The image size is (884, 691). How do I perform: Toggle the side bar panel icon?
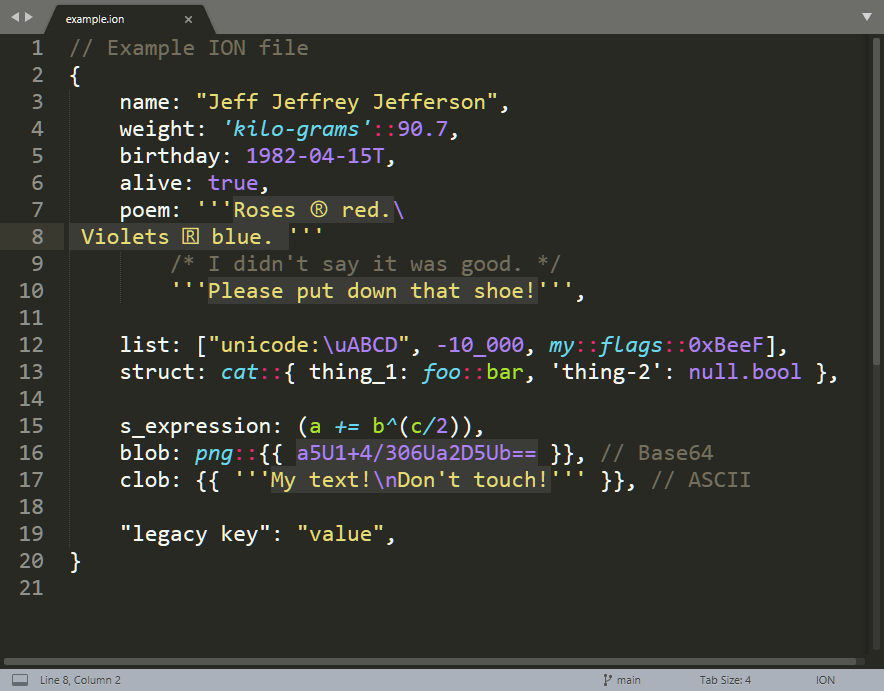click(x=20, y=680)
